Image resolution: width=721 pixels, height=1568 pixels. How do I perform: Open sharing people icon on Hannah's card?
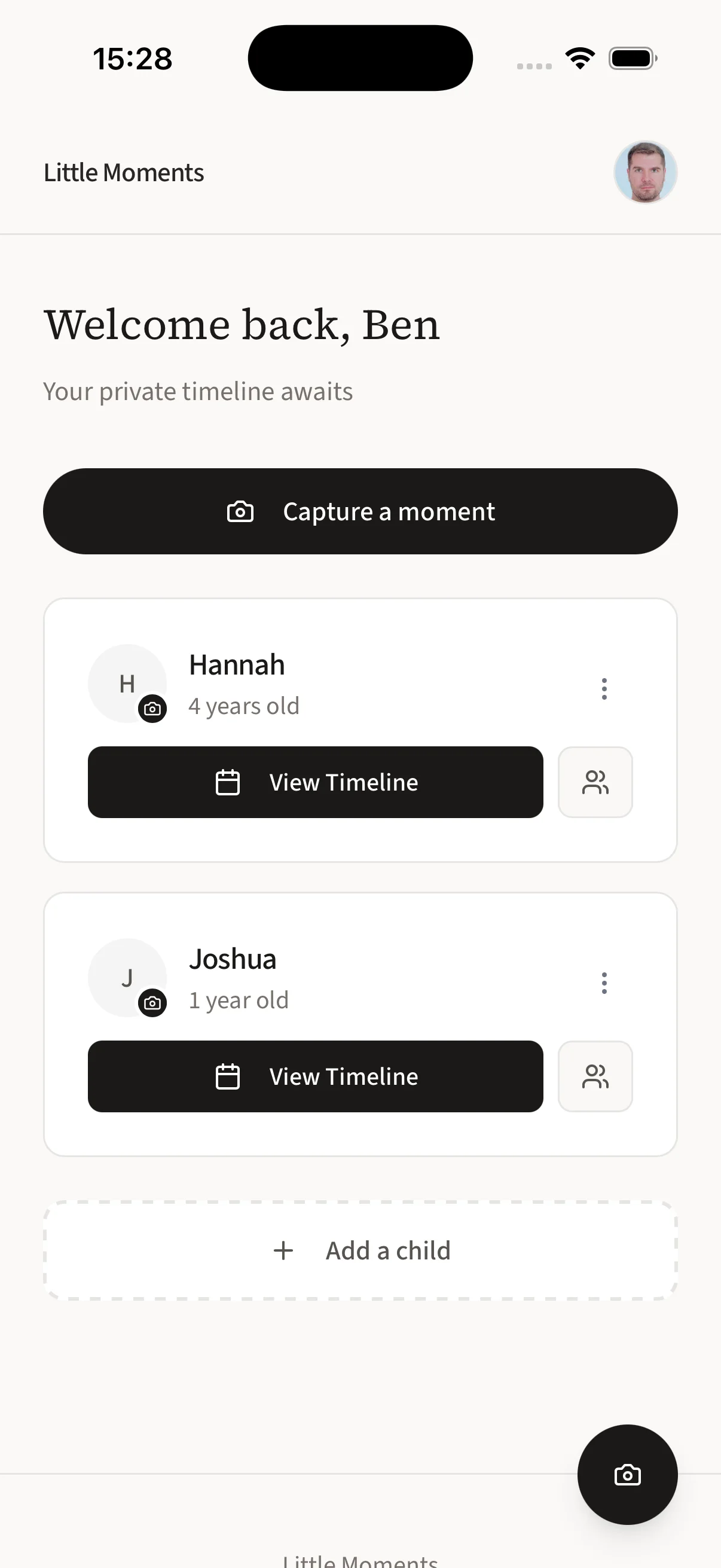tap(595, 782)
